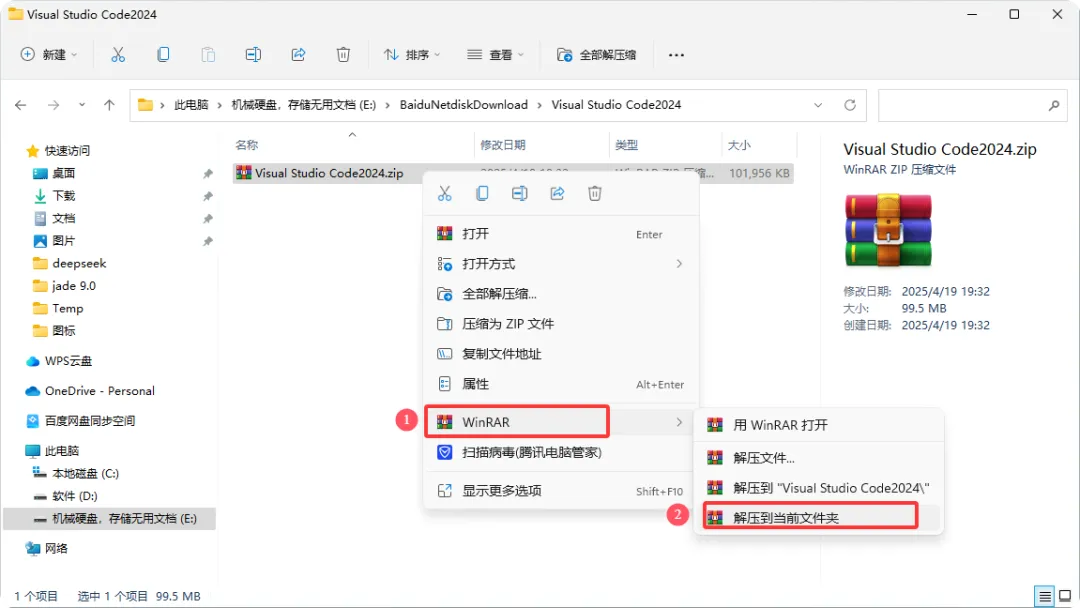1080x608 pixels.
Task: Open 快速访问 in the sidebar
Action: click(x=68, y=151)
